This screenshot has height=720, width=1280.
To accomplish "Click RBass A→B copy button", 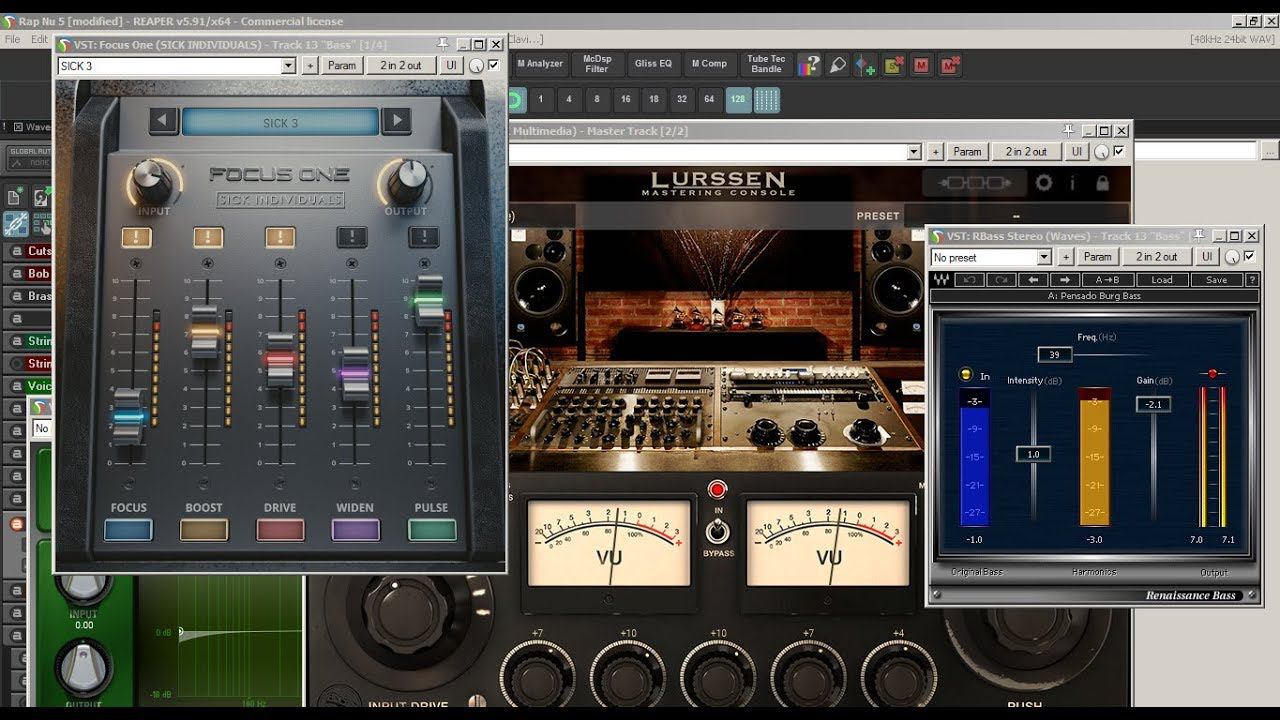I will [1107, 280].
